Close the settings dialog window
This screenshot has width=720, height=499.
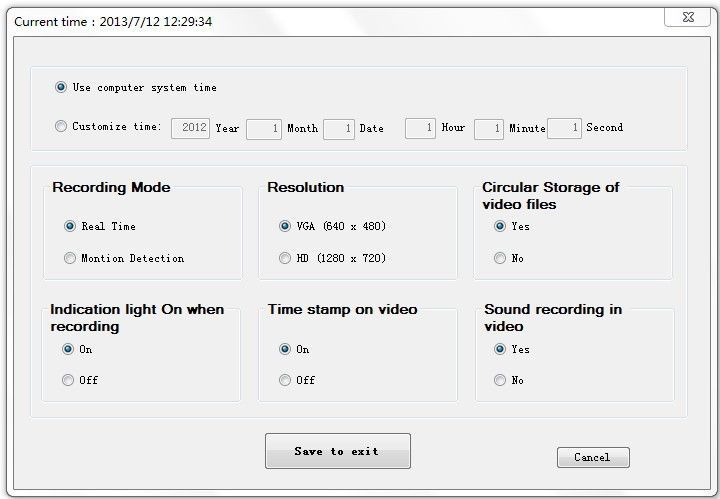[x=687, y=17]
